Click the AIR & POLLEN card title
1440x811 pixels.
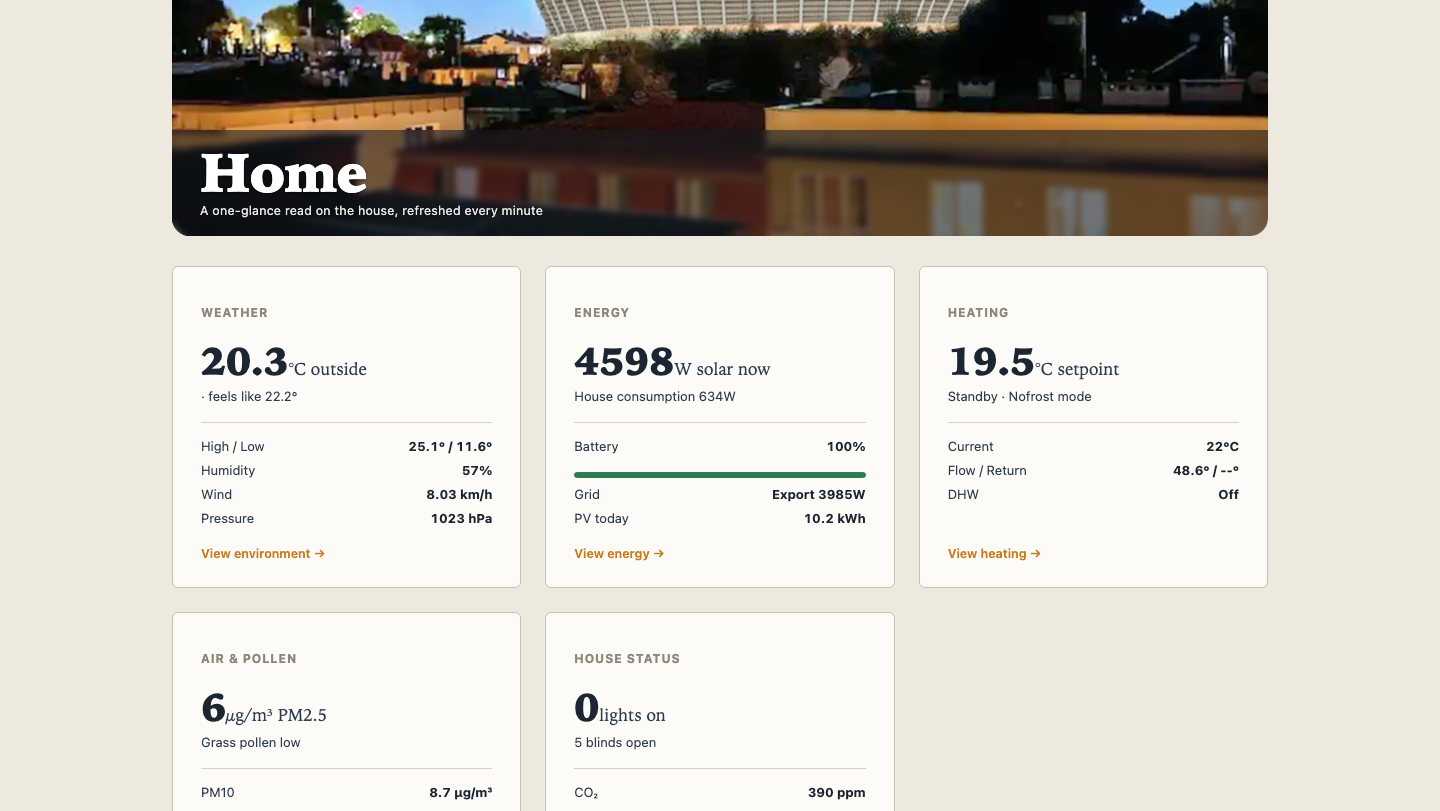[249, 659]
